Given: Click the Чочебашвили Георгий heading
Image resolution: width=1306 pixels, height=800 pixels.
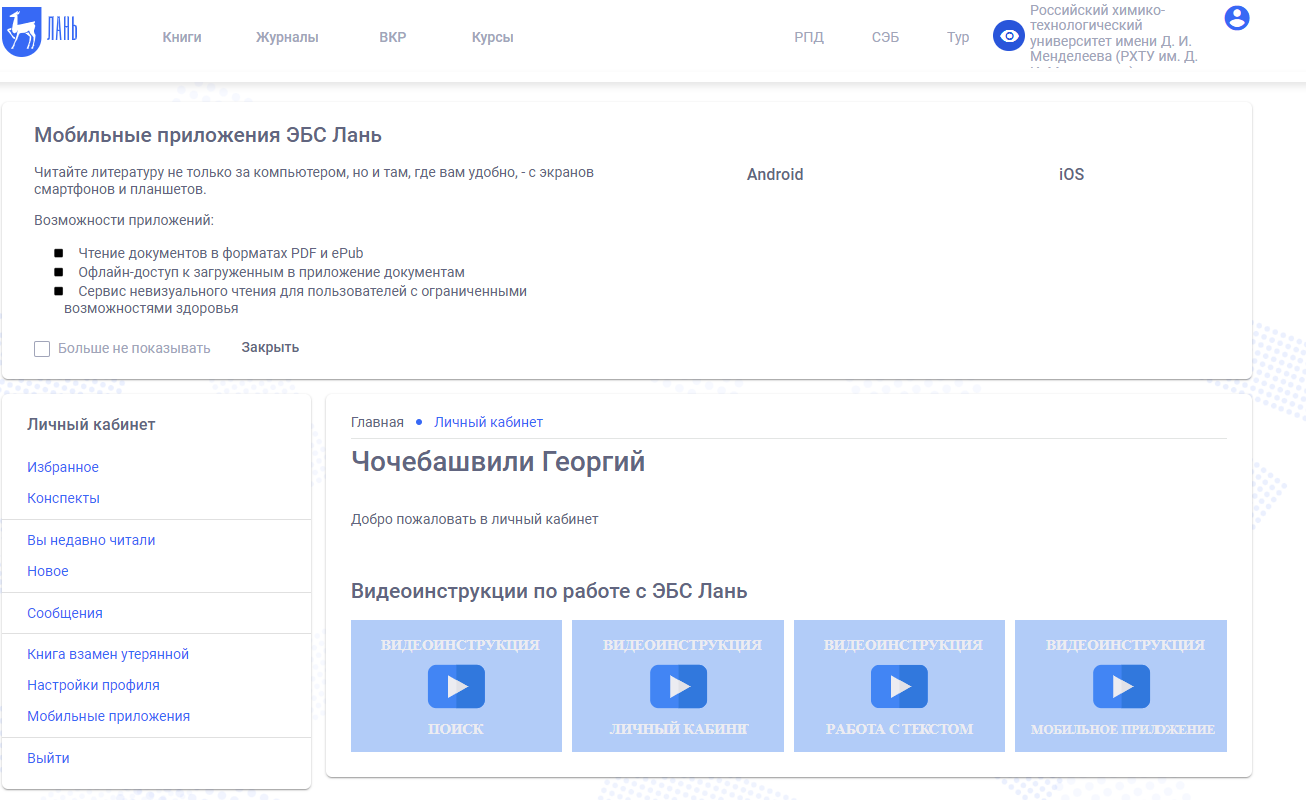Looking at the screenshot, I should [x=498, y=462].
